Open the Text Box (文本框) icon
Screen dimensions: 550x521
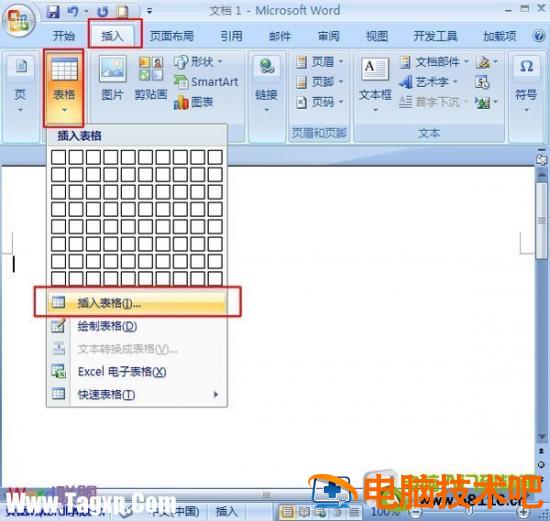[x=375, y=84]
